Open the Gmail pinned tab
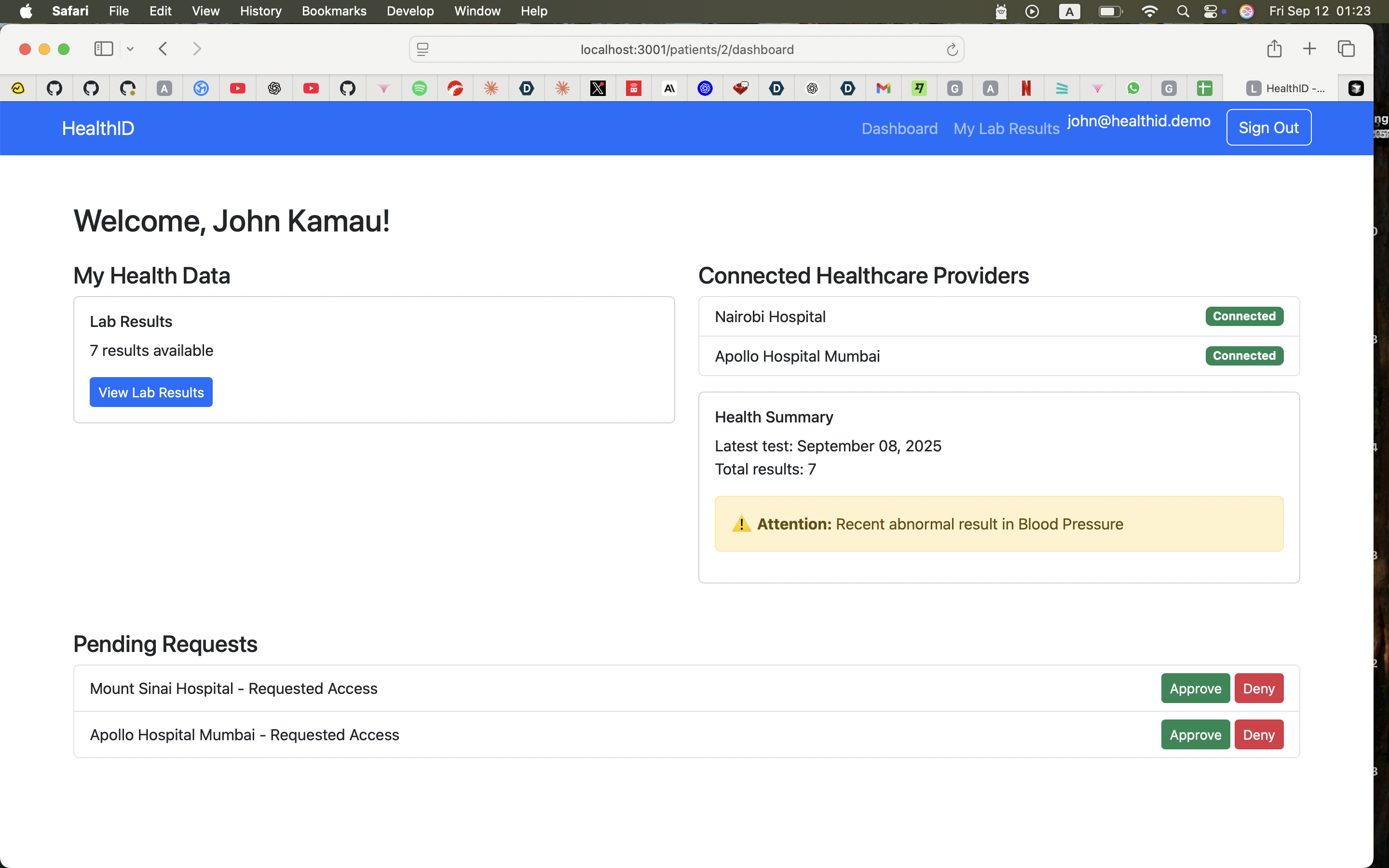This screenshot has height=868, width=1389. coord(884,88)
